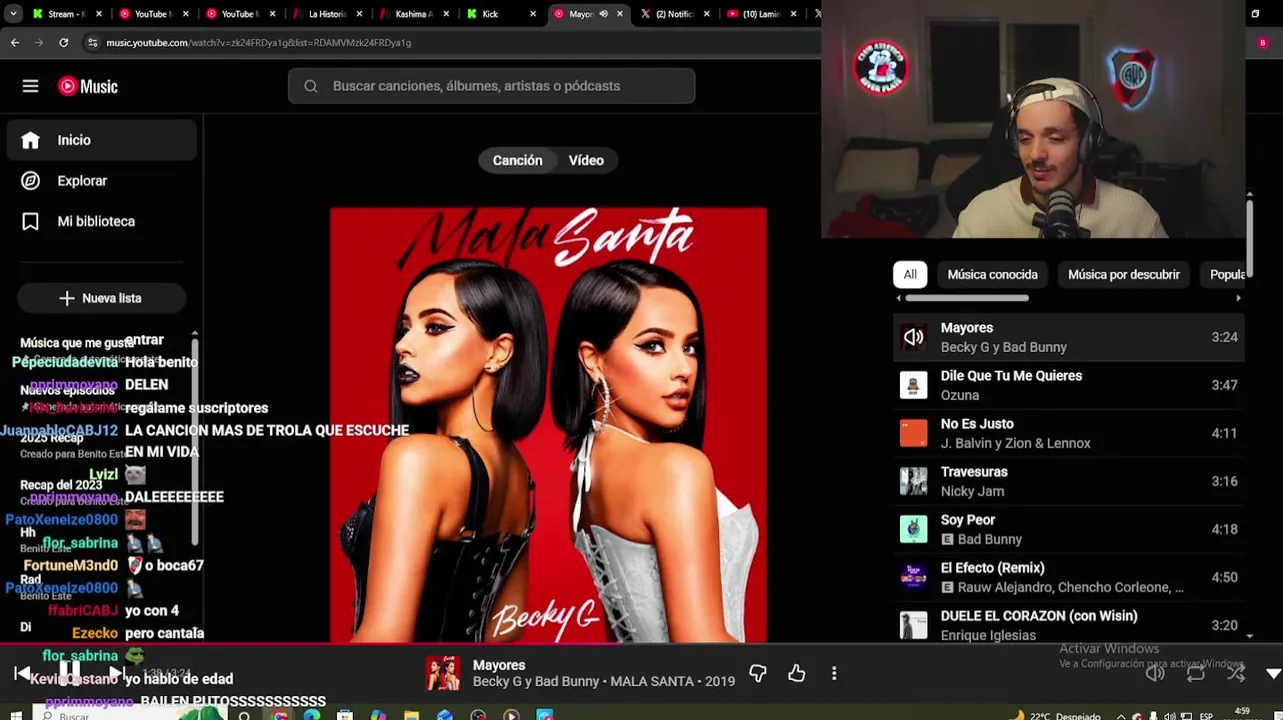Open the hamburger guide menu

pyautogui.click(x=30, y=86)
